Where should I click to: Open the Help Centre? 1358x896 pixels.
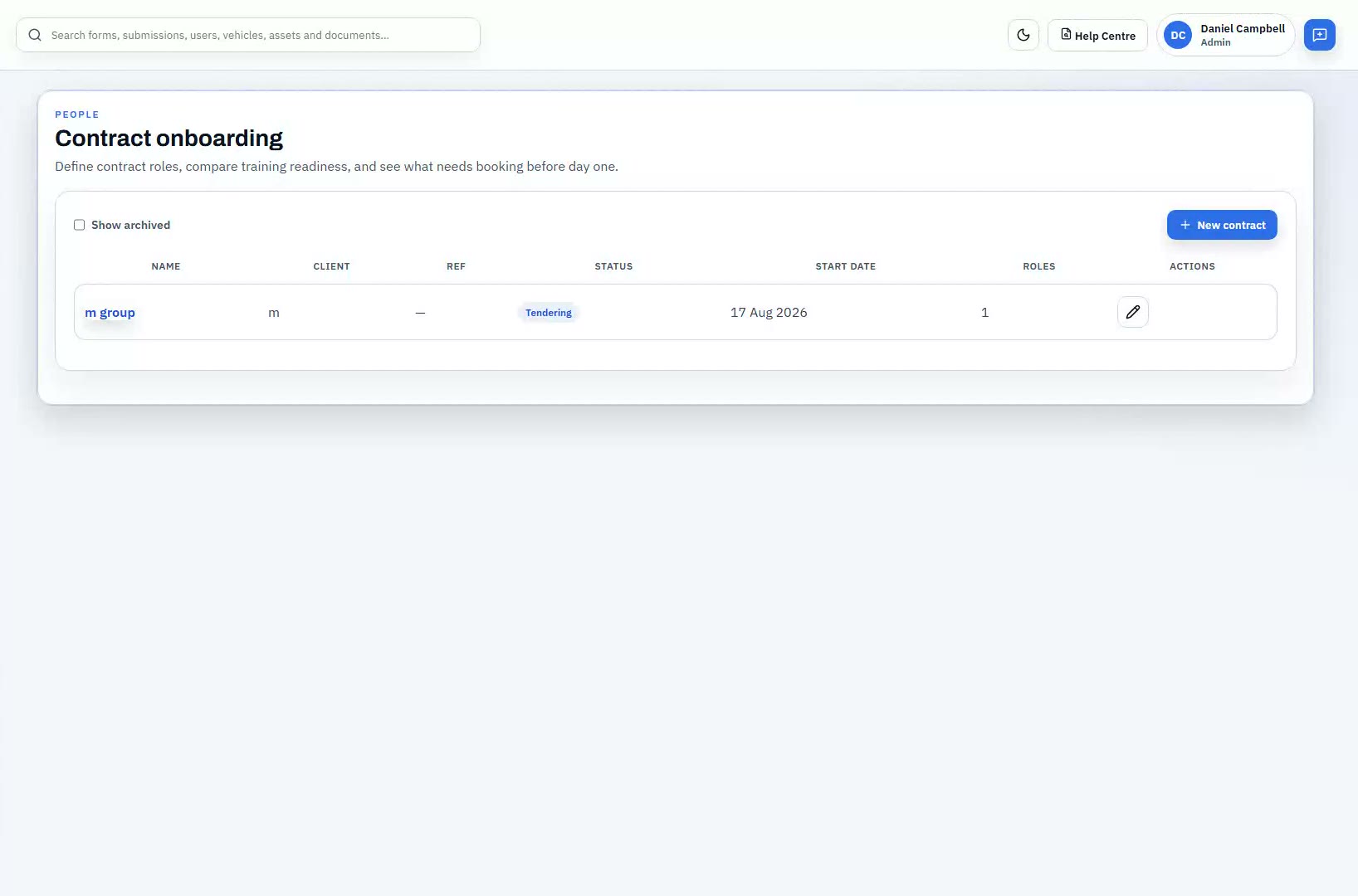click(1097, 35)
